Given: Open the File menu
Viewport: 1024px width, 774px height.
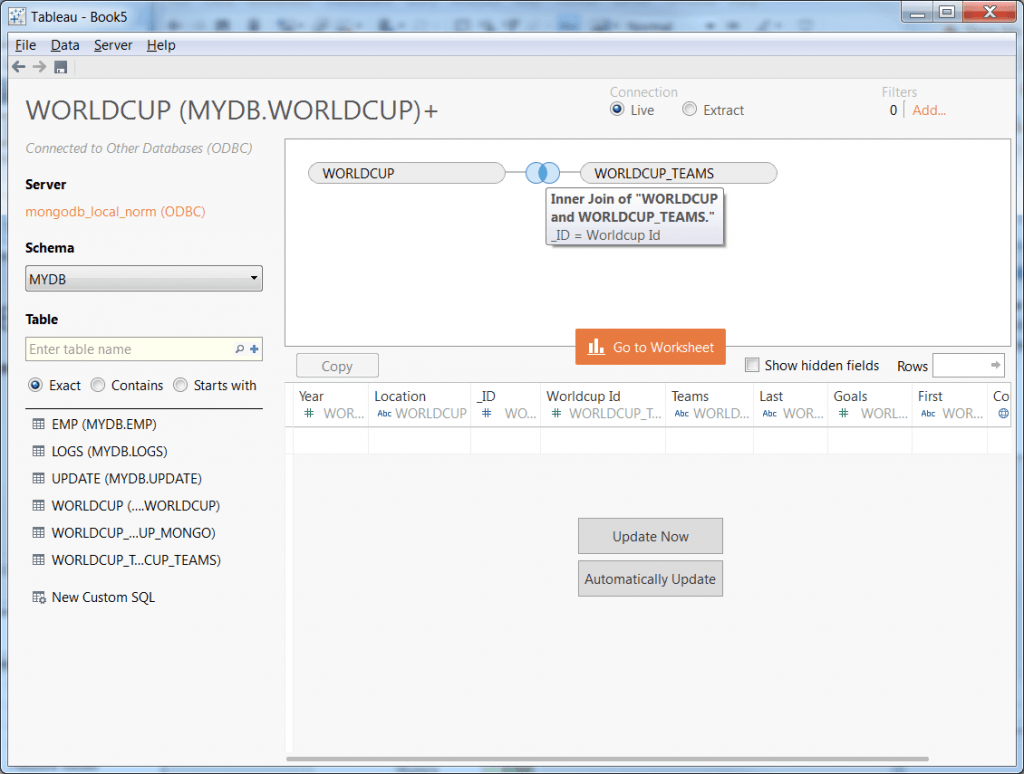Looking at the screenshot, I should coord(25,45).
